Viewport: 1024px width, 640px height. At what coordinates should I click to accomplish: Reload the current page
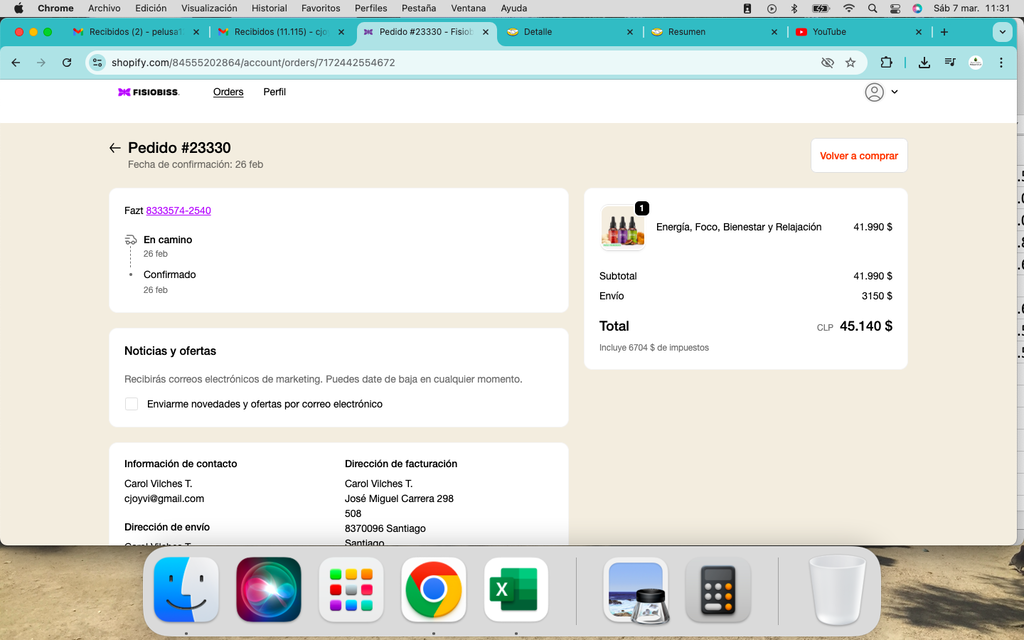pyautogui.click(x=67, y=63)
